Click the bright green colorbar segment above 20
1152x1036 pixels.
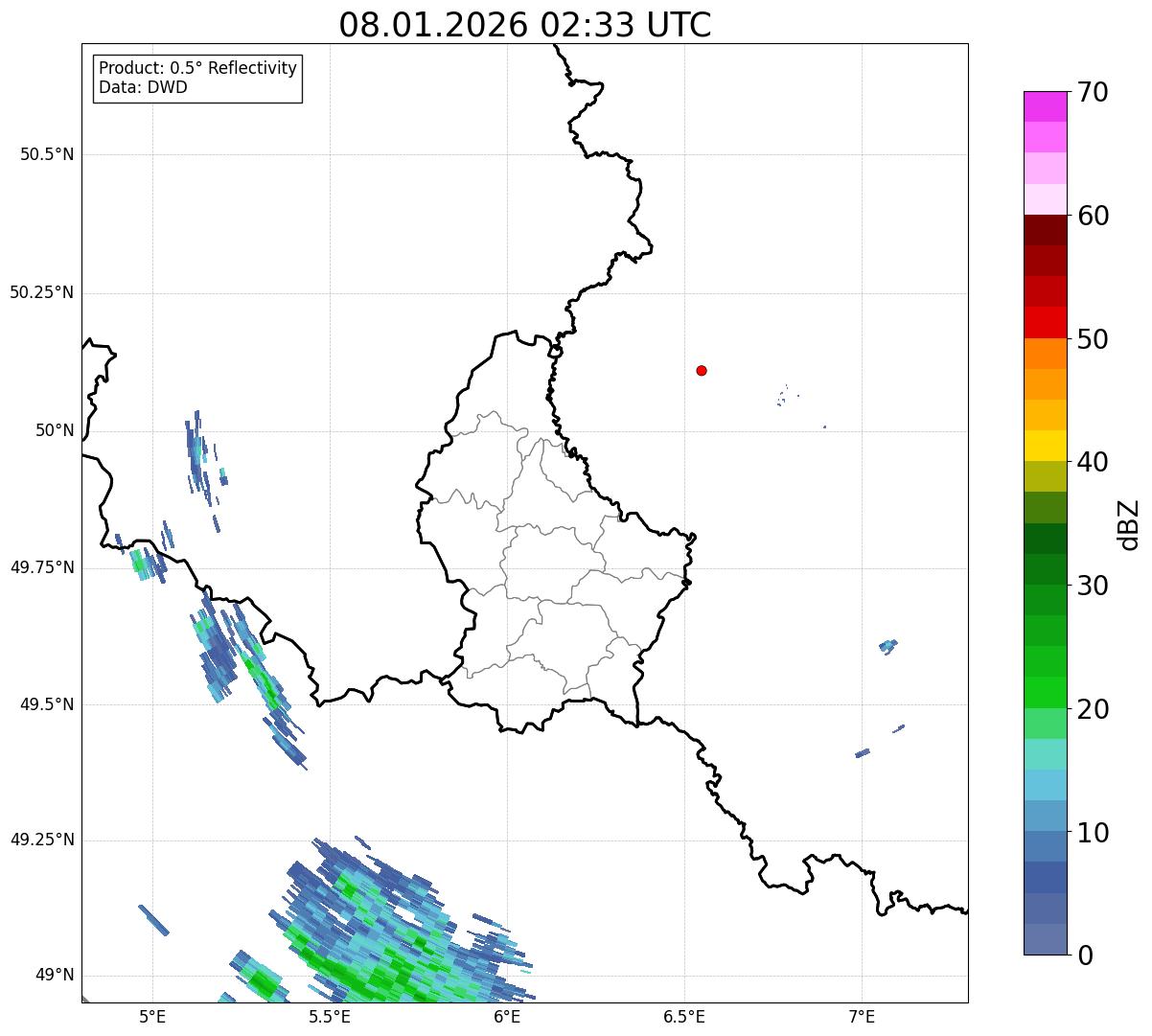pos(1045,693)
